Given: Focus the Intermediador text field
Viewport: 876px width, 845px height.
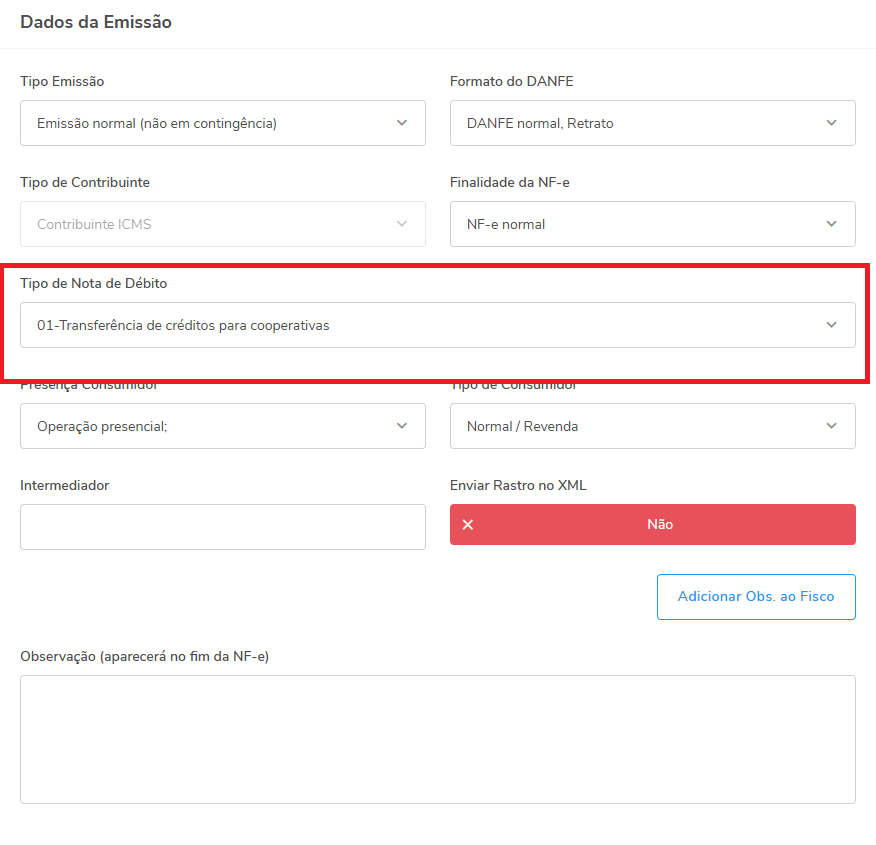Looking at the screenshot, I should 223,527.
